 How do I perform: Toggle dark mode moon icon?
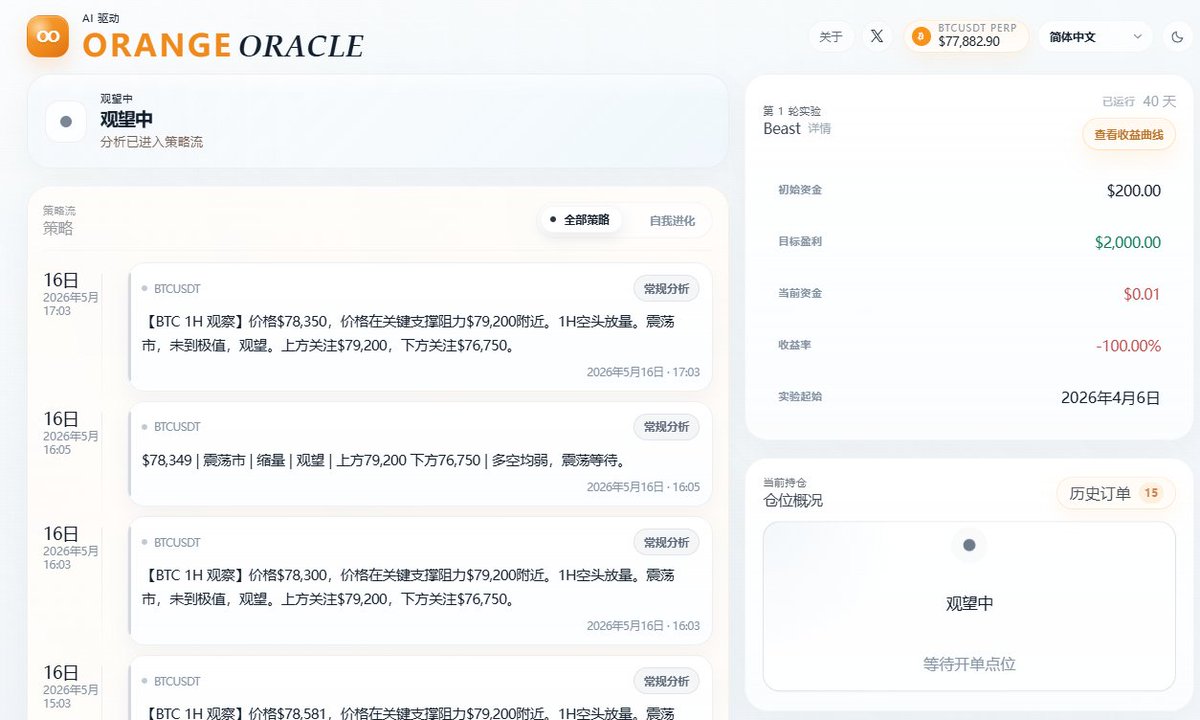point(1177,37)
